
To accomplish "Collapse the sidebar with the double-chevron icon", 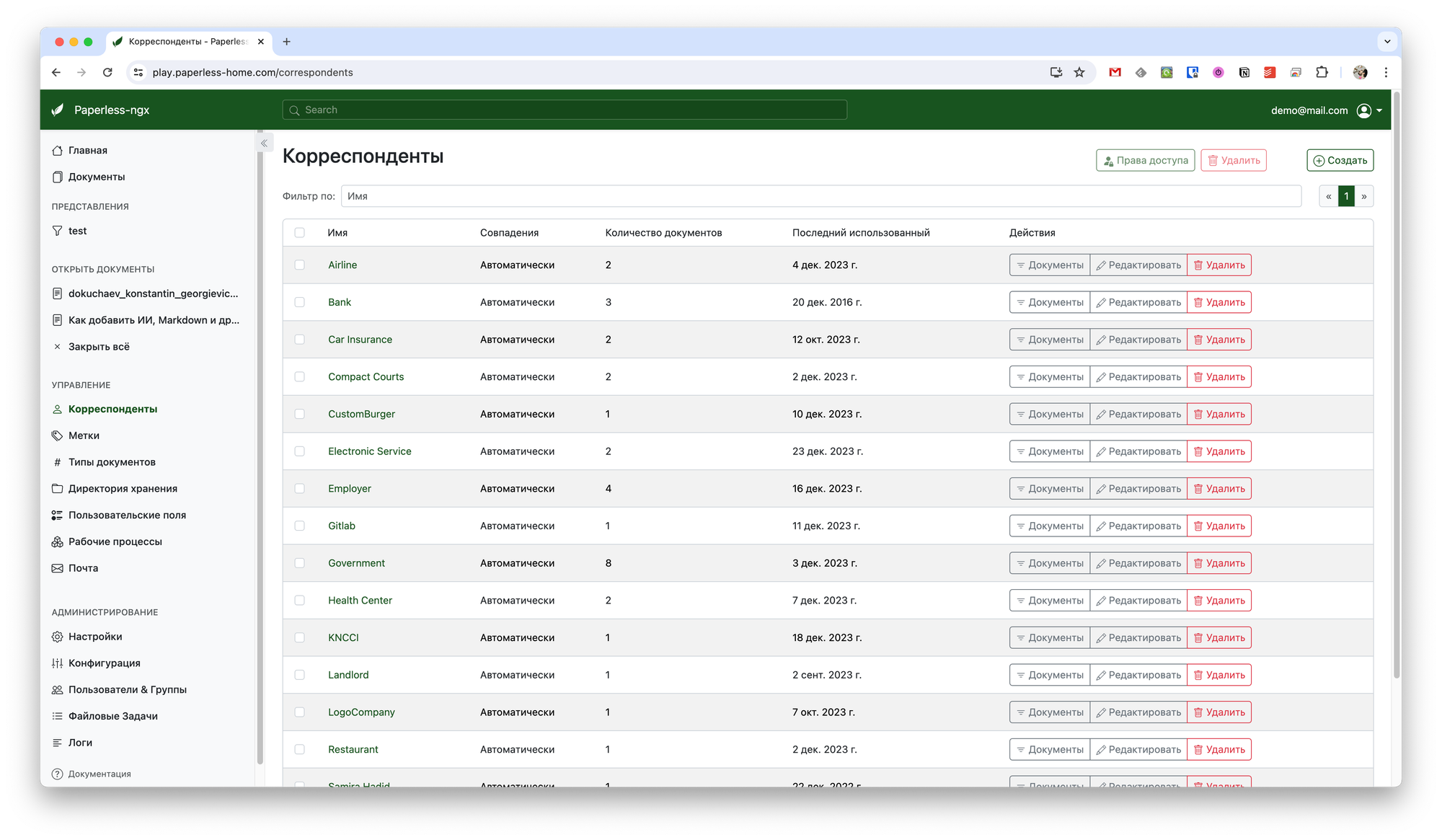I will click(264, 143).
